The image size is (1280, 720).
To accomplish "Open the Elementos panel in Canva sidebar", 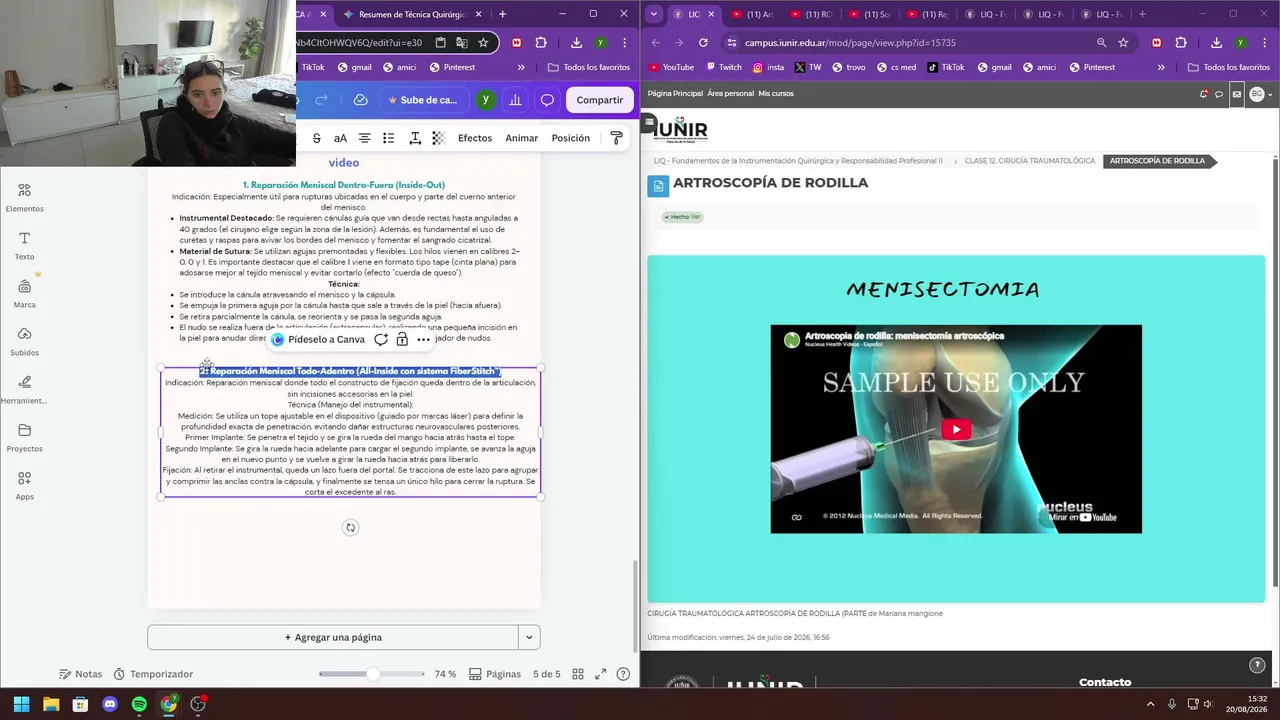I will pos(24,197).
